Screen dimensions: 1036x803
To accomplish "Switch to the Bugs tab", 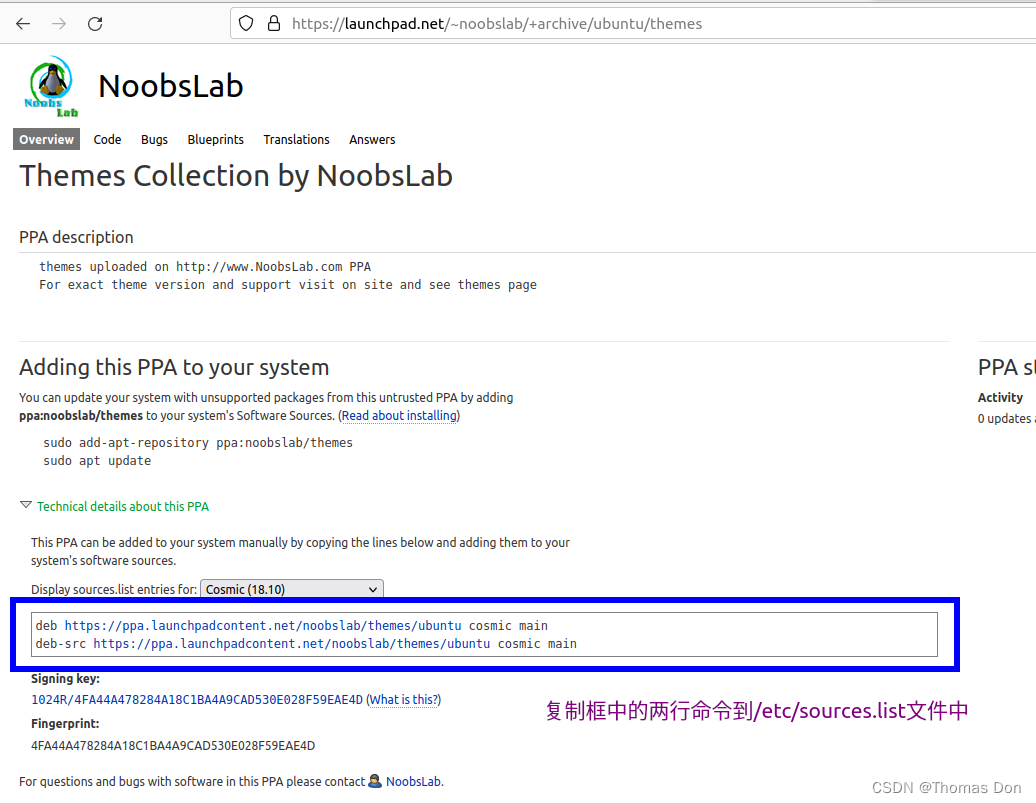I will (154, 139).
